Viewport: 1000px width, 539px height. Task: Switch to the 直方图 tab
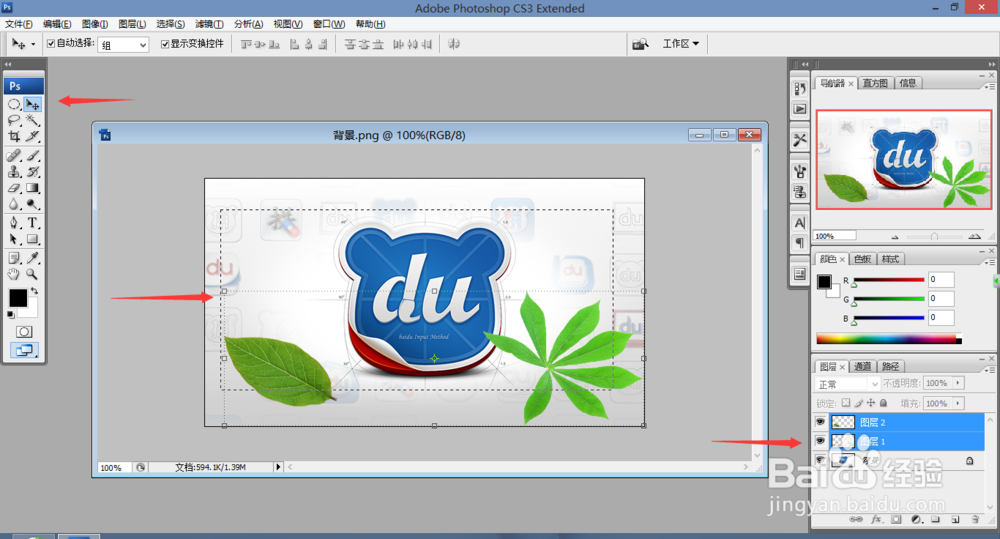875,83
